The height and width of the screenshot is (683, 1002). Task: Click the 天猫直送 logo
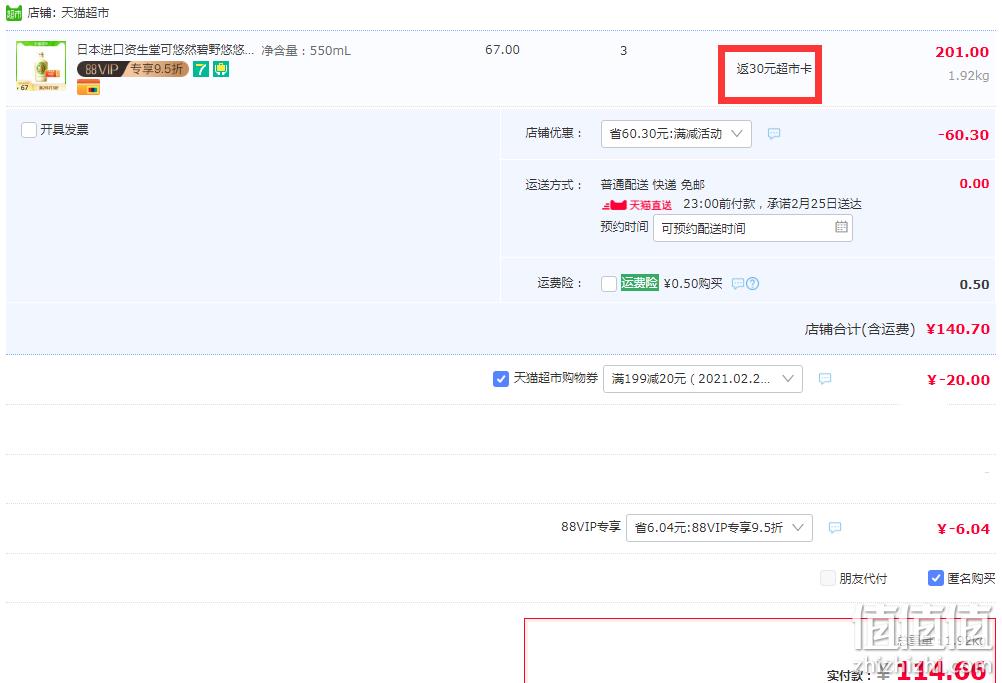click(636, 205)
